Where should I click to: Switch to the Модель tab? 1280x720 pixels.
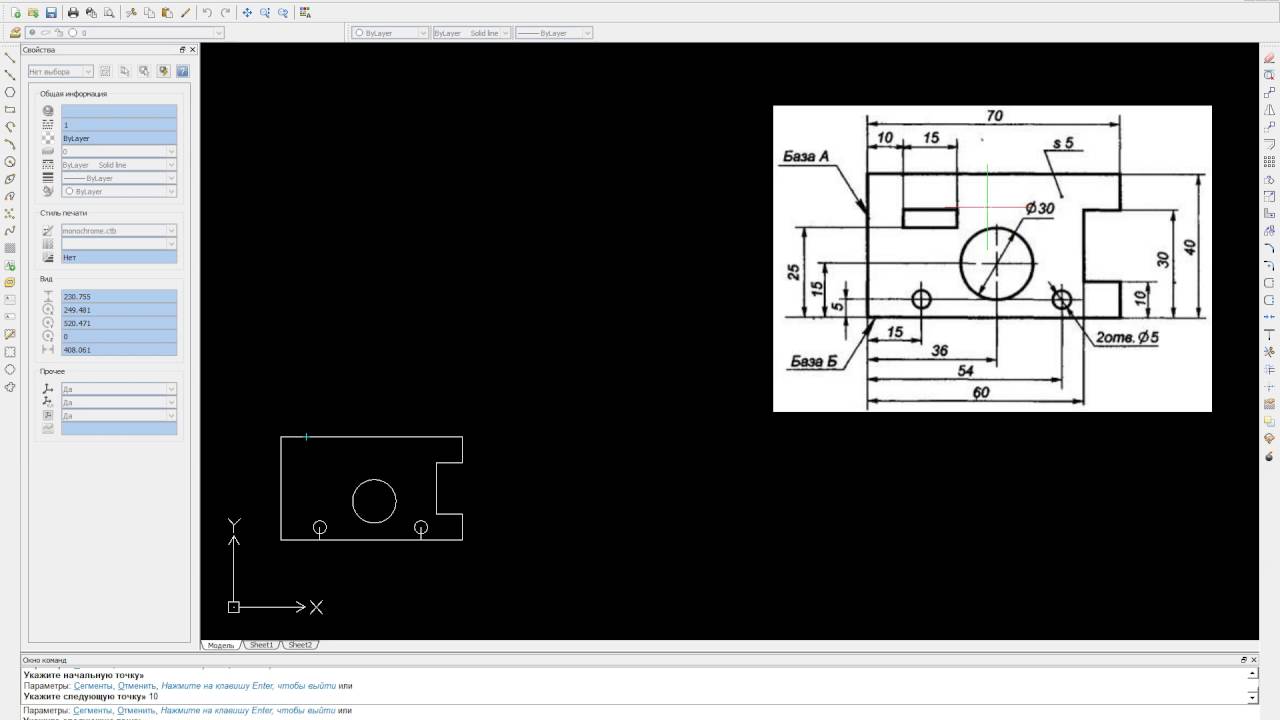tap(220, 645)
